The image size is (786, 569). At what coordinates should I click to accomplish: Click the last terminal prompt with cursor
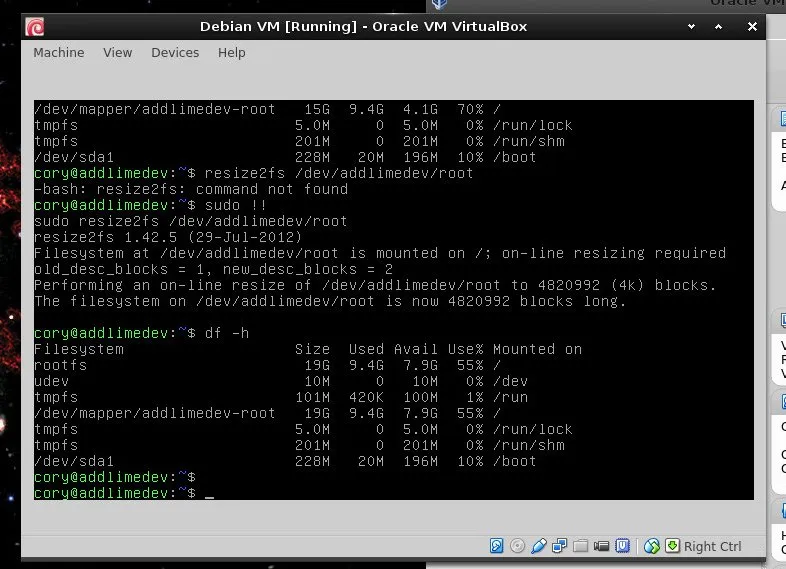pyautogui.click(x=124, y=493)
